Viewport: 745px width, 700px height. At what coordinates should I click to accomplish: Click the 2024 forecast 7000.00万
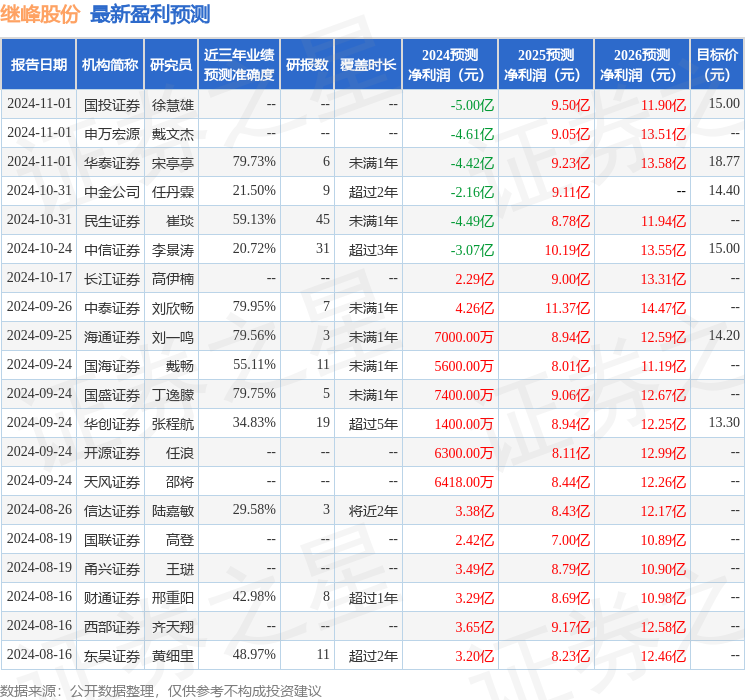tap(464, 337)
